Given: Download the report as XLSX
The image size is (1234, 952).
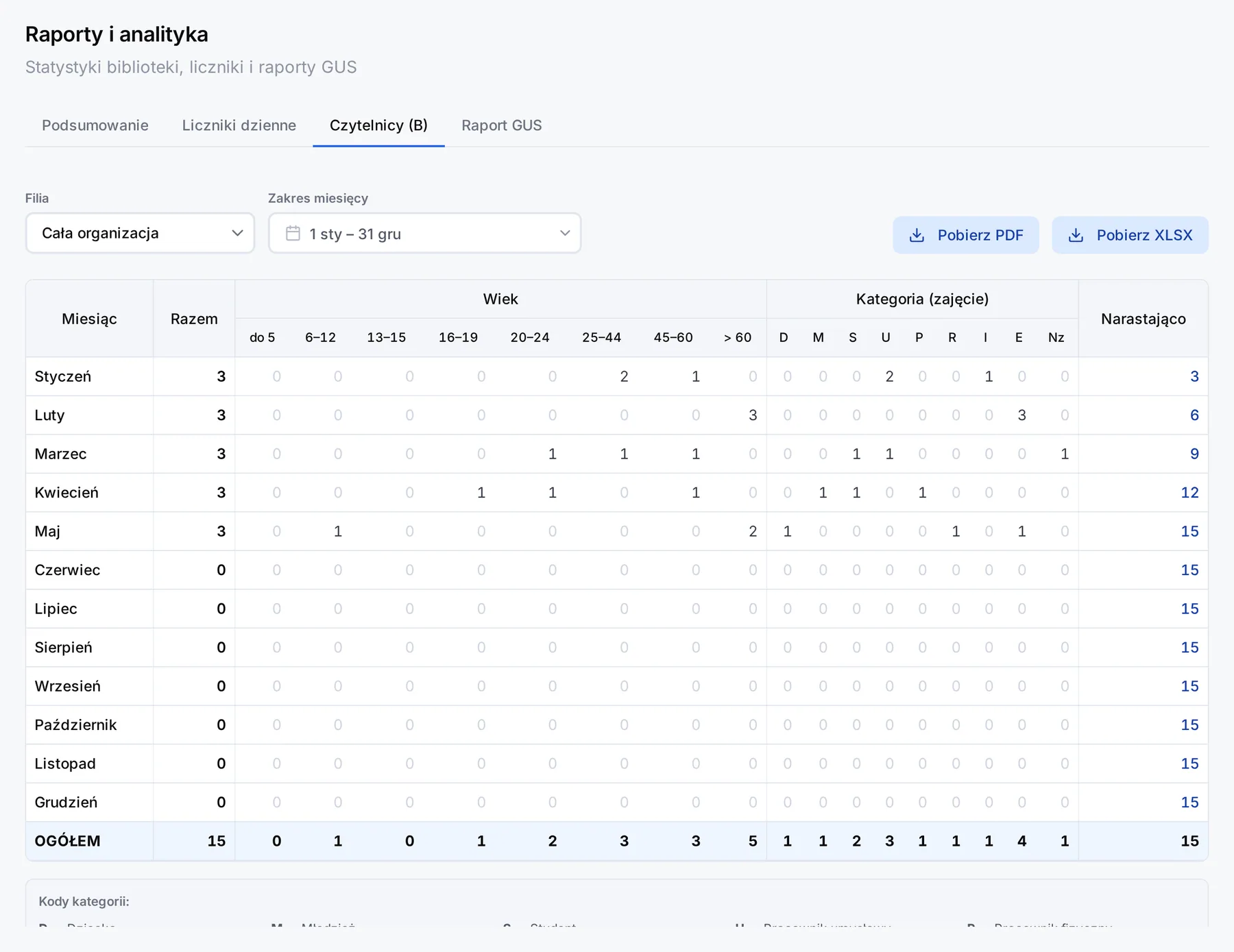Looking at the screenshot, I should coord(1130,235).
